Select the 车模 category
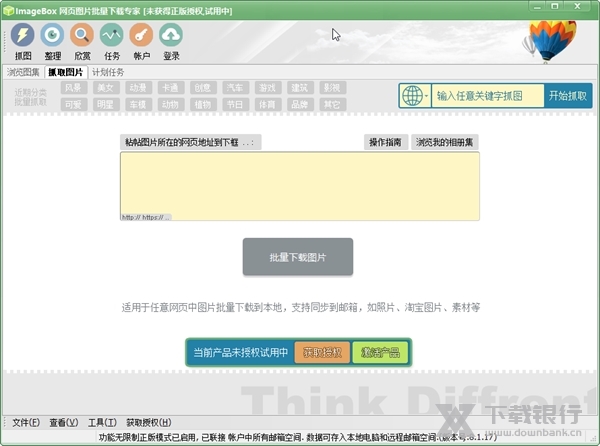Screen dimensions: 600x446 pos(138,104)
